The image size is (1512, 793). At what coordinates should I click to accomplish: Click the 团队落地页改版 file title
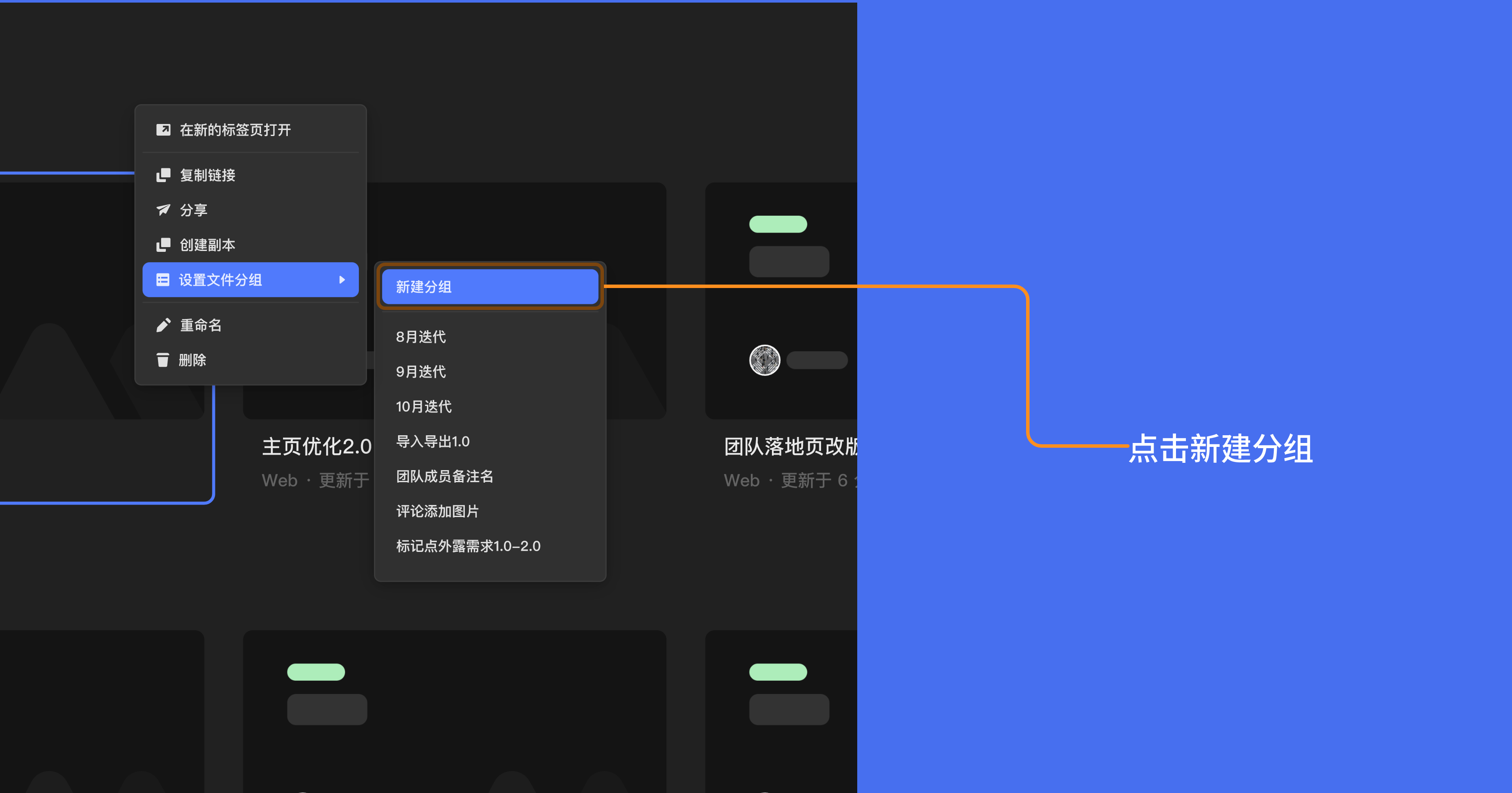coord(790,447)
